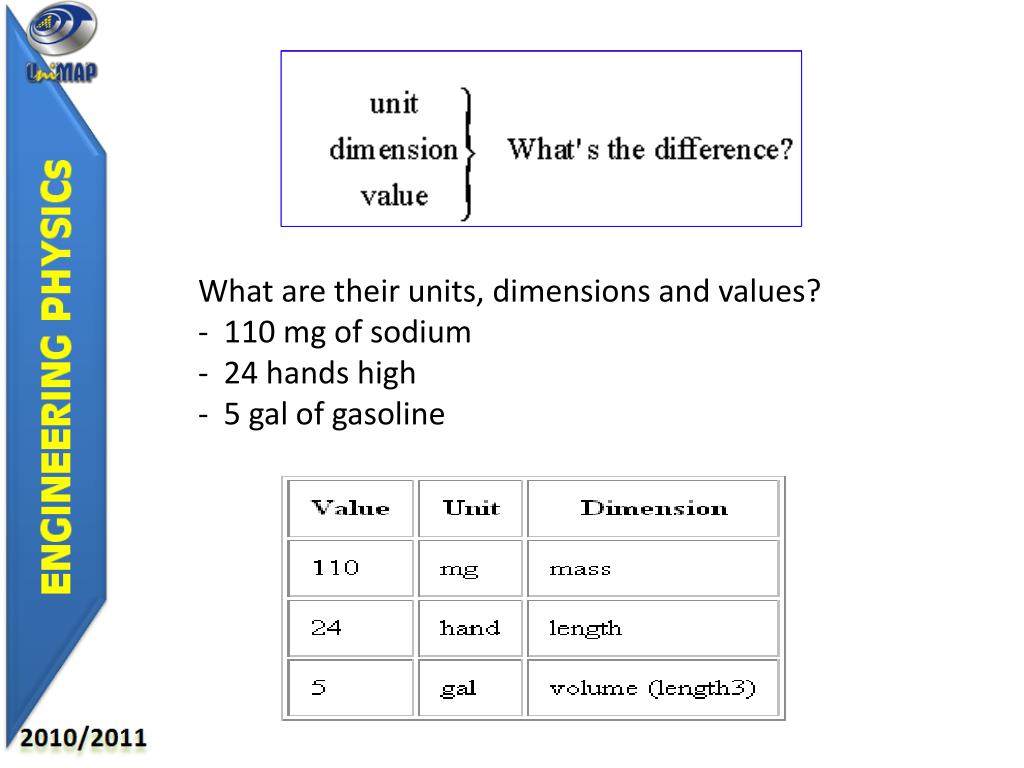Screen dimensions: 1024x768
Task: Click the "mg" unit cell
Action: (470, 568)
